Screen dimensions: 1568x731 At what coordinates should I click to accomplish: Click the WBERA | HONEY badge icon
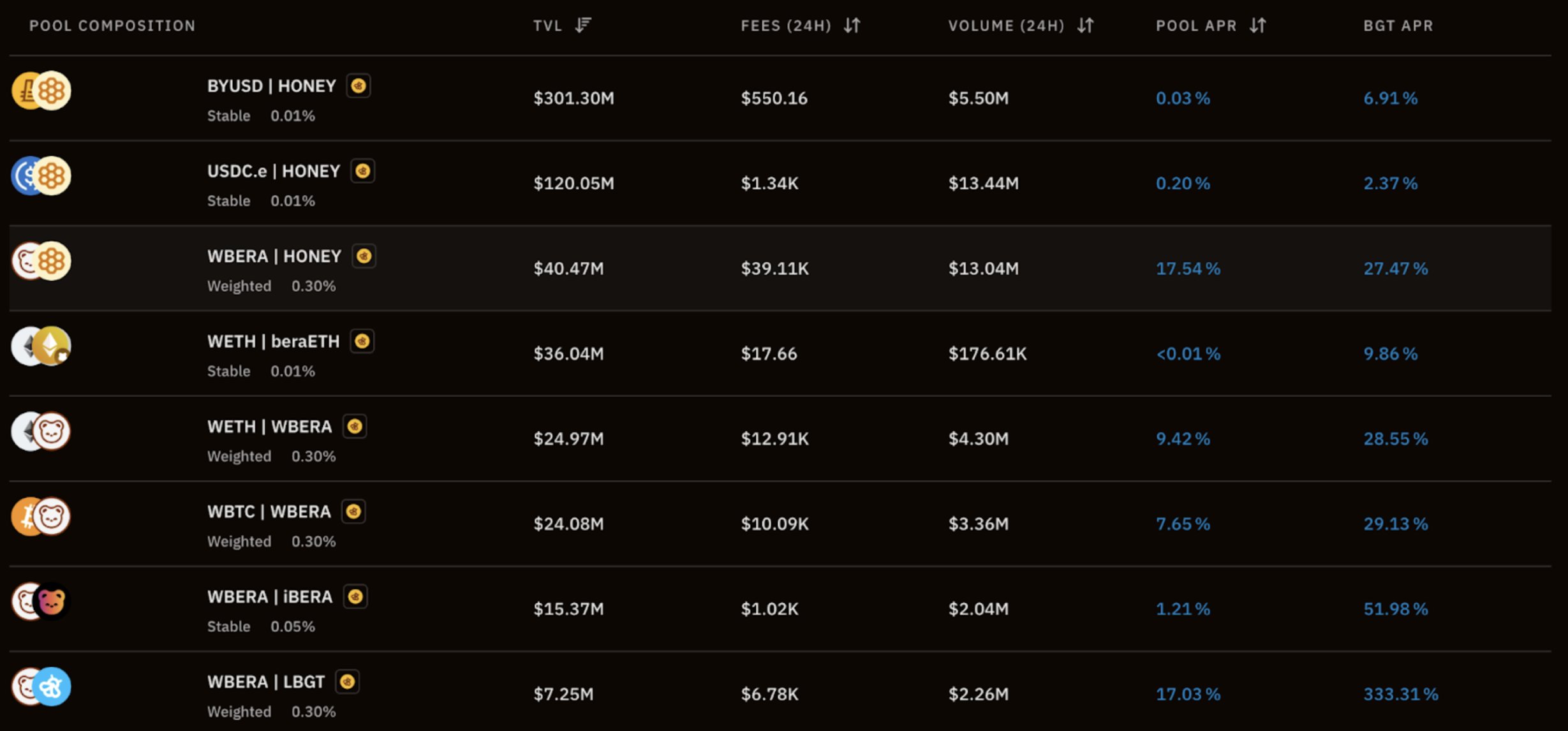coord(364,256)
